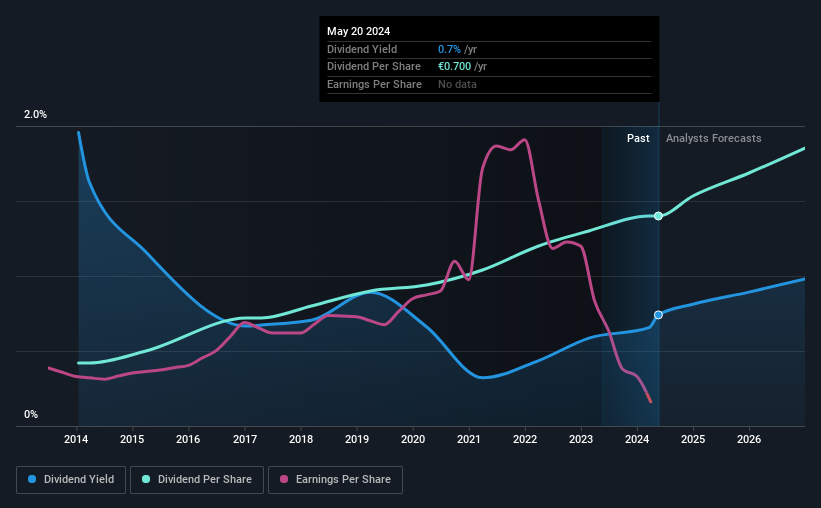Click the 2019 x-axis label
The width and height of the screenshot is (821, 508).
(x=357, y=439)
